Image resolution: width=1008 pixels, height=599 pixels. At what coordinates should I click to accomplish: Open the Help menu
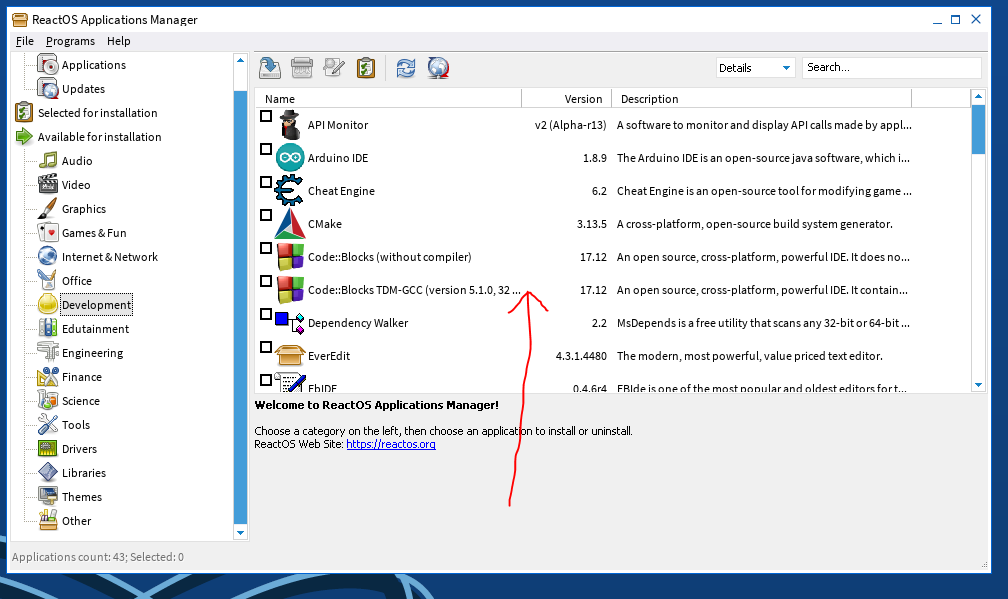coord(118,41)
